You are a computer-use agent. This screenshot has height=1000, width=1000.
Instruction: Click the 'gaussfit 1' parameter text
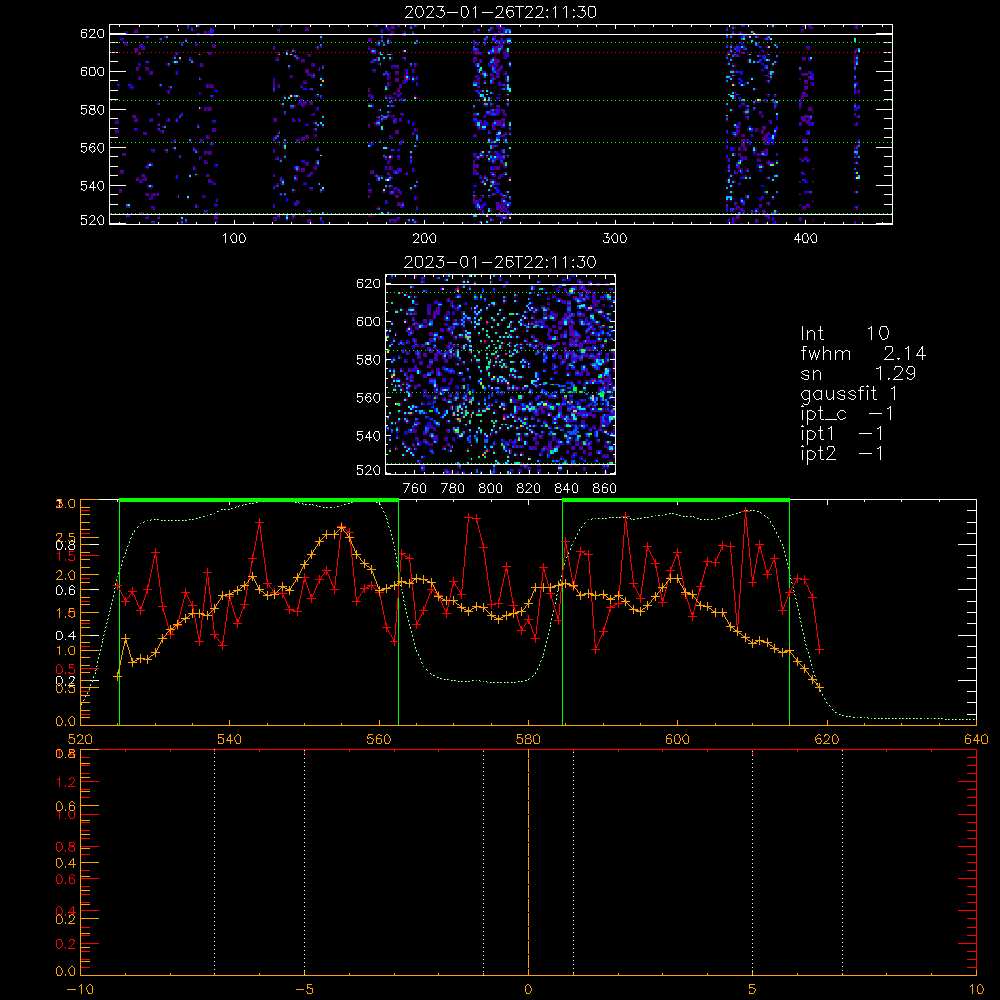[849, 393]
